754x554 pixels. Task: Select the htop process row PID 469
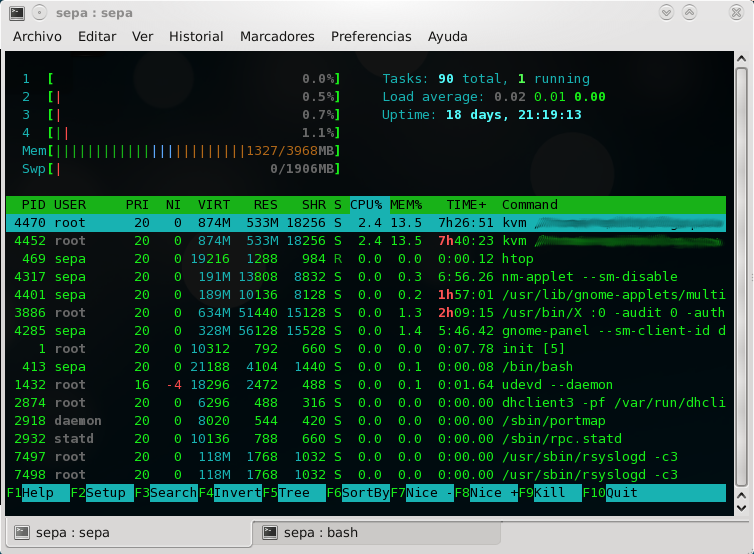coord(366,259)
